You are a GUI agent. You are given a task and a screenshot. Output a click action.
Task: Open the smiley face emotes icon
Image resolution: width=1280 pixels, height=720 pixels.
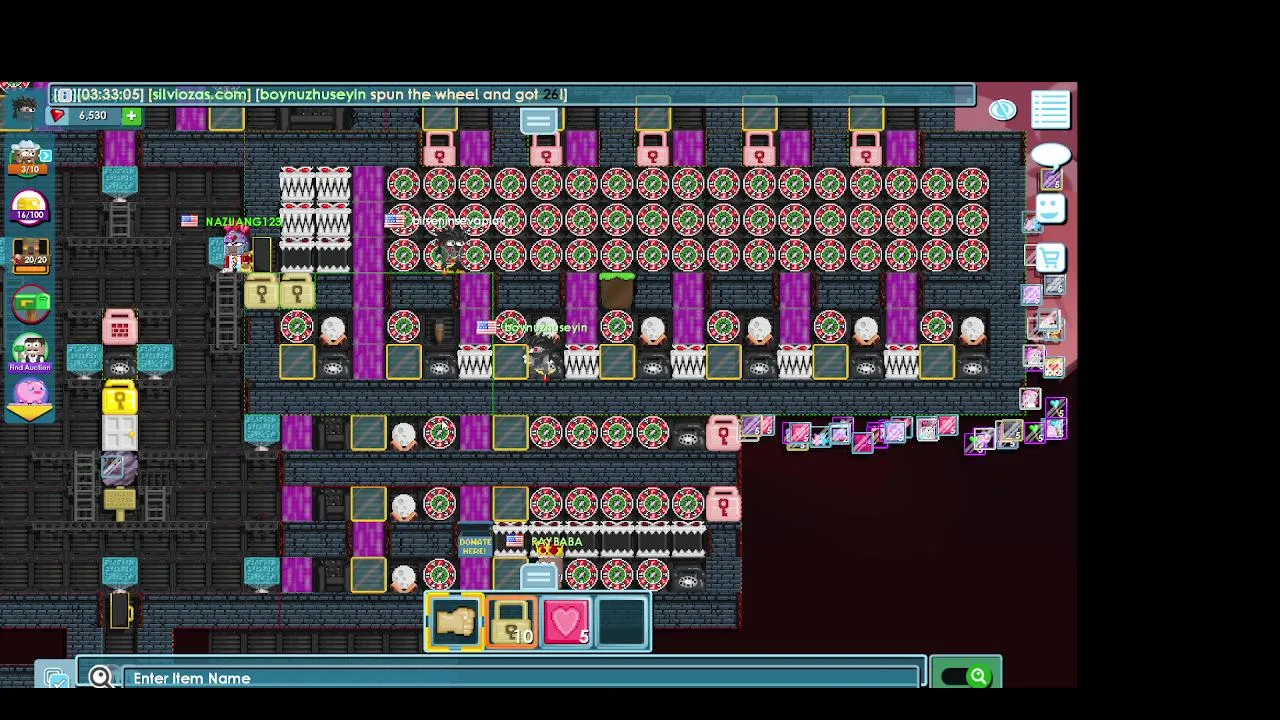click(1049, 208)
